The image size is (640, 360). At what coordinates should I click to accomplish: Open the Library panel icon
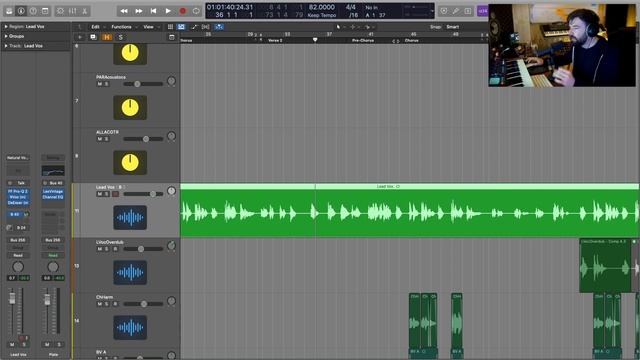click(x=9, y=11)
